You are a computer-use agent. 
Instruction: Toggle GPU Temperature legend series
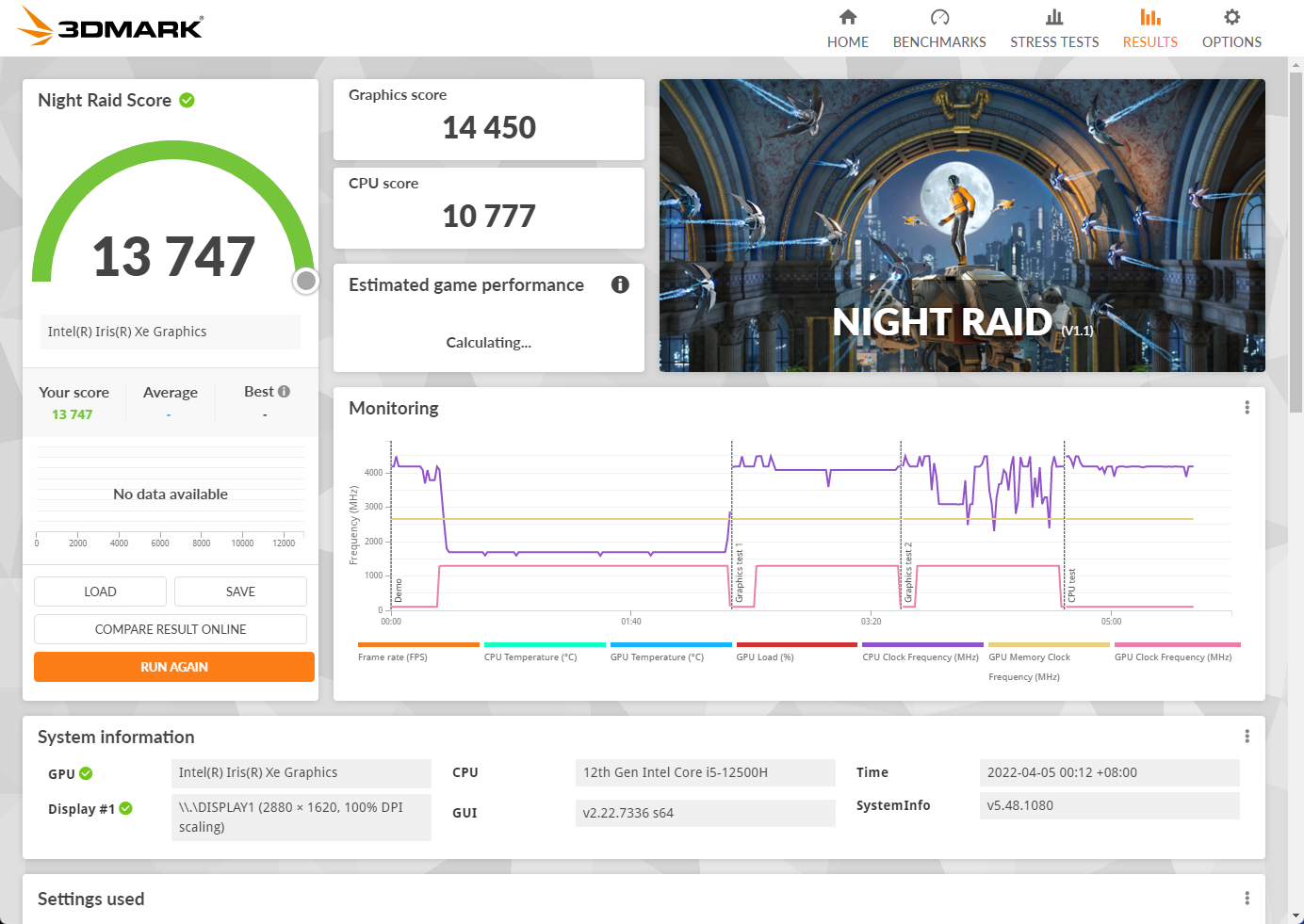(657, 657)
